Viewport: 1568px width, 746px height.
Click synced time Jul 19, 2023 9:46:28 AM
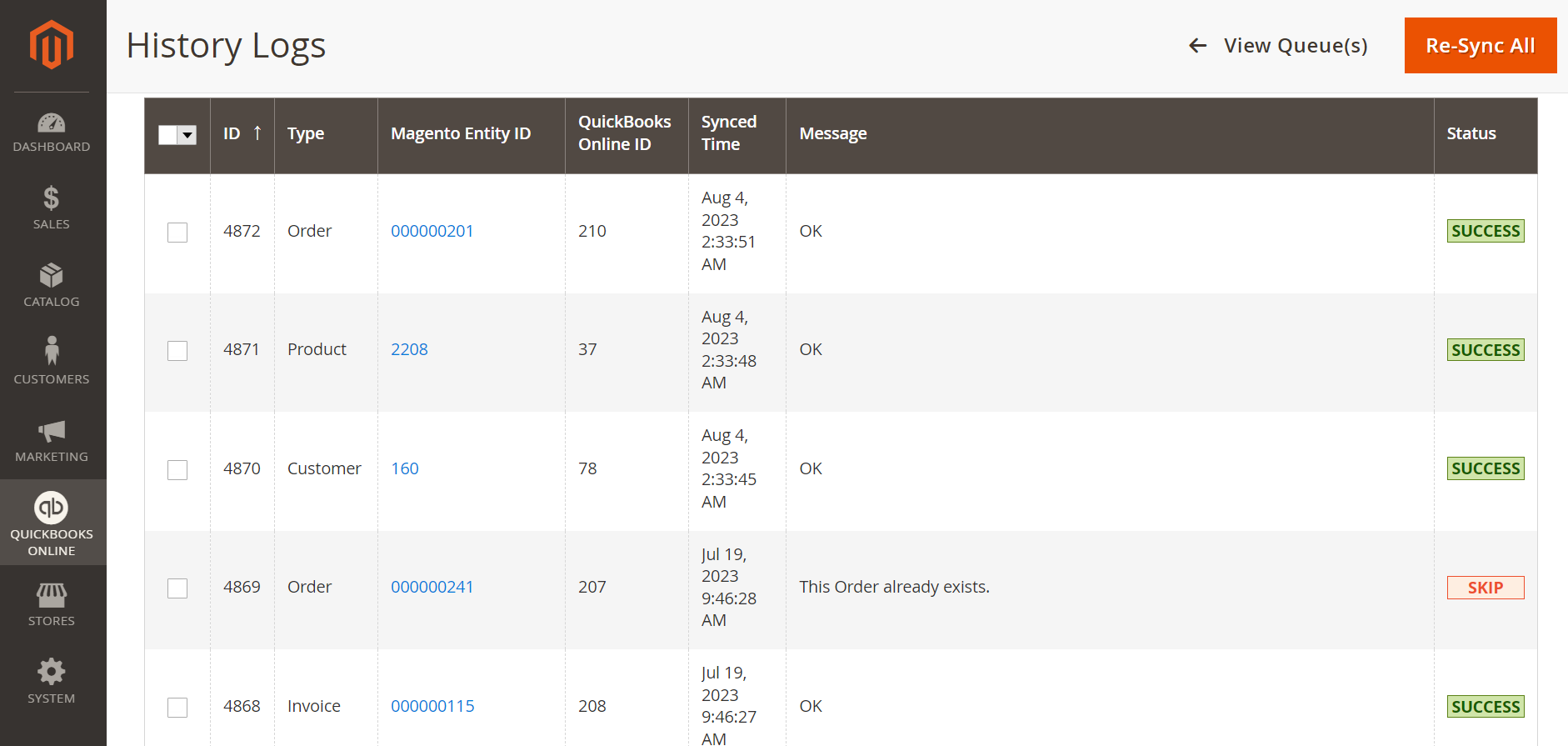[x=729, y=587]
